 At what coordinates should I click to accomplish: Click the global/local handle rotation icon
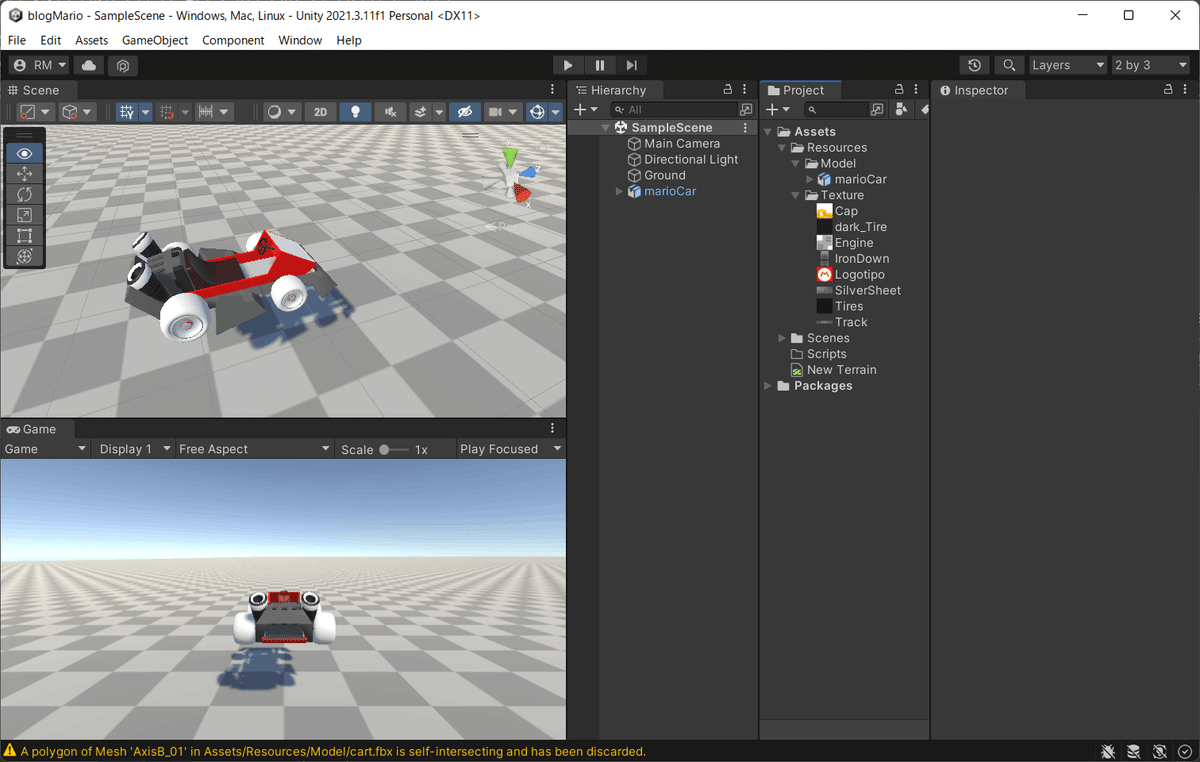[77, 112]
